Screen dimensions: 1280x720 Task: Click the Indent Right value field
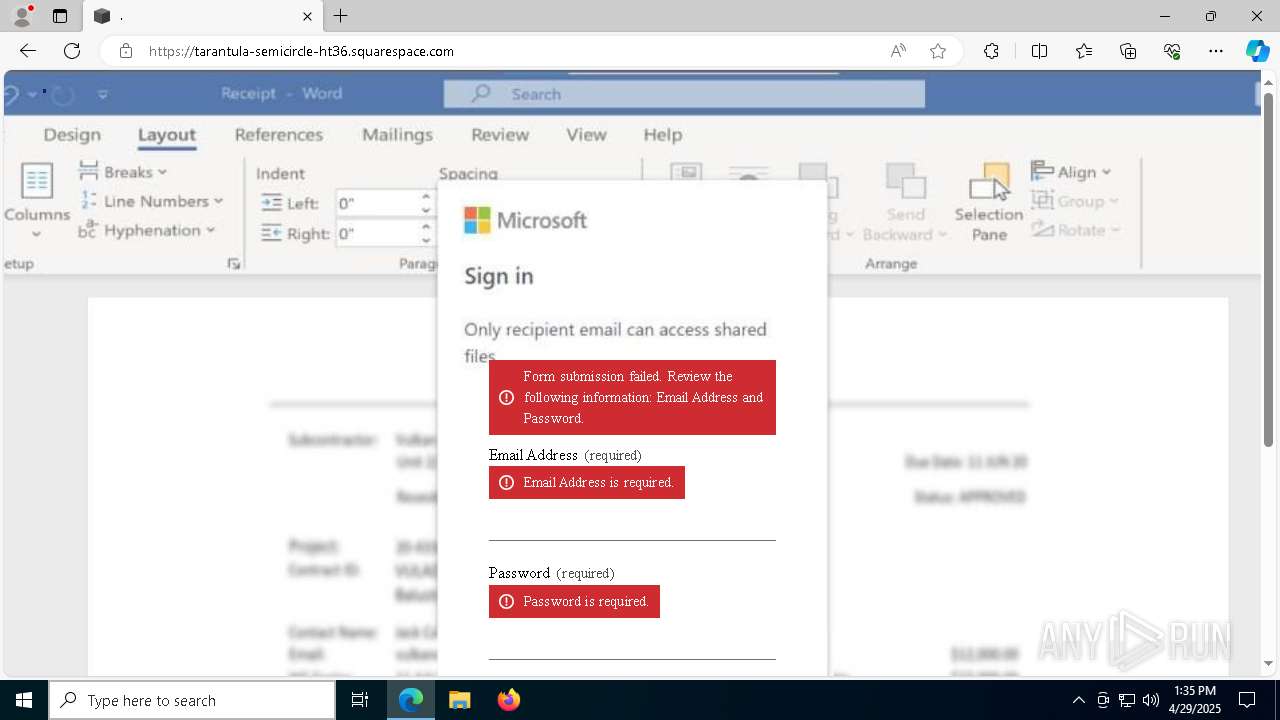pyautogui.click(x=375, y=233)
